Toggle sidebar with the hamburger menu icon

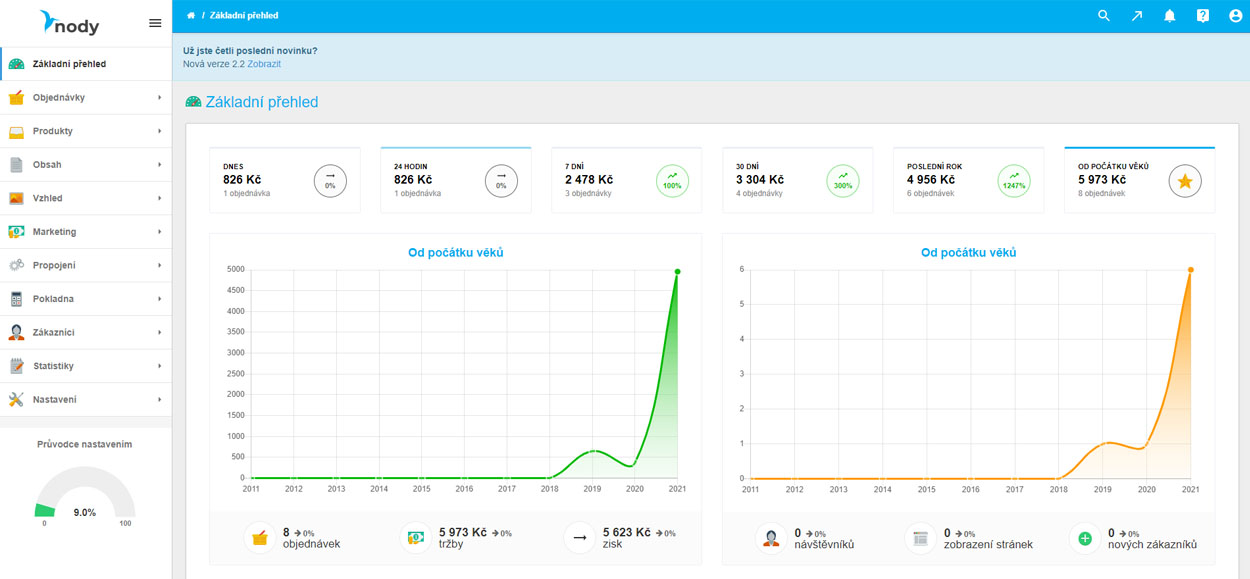155,23
